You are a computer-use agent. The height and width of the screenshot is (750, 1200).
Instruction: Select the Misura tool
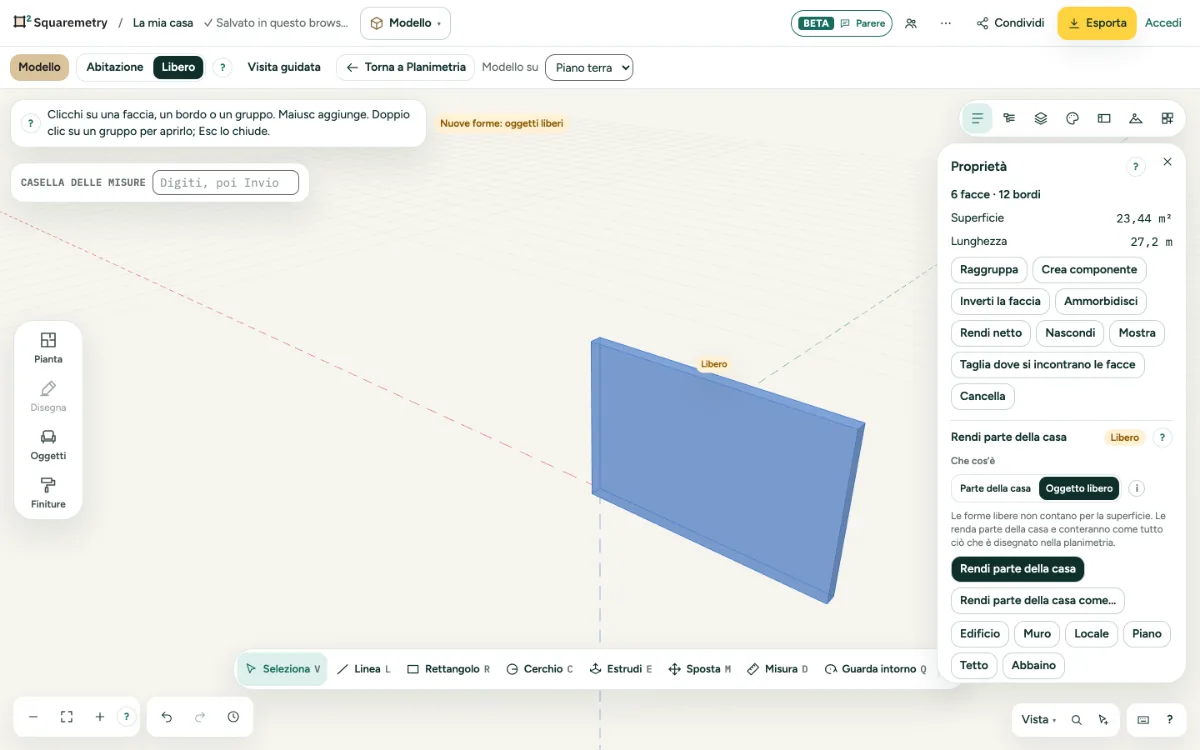[778, 669]
